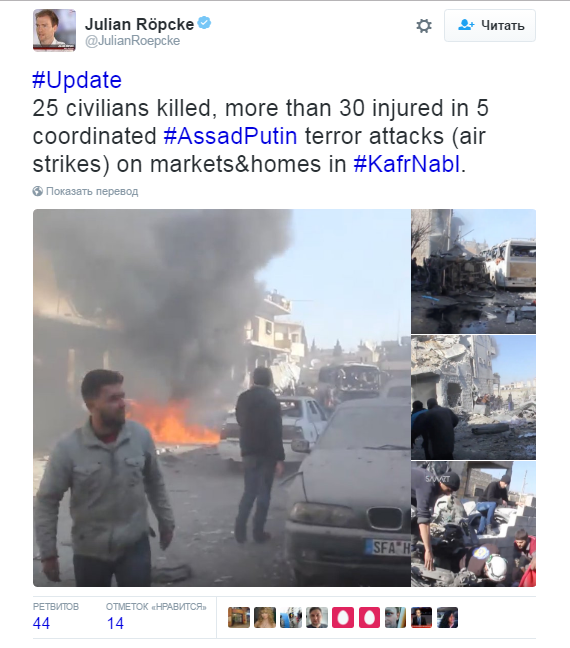The width and height of the screenshot is (570, 648).
Task: Open the large burning car photo
Action: click(x=222, y=398)
